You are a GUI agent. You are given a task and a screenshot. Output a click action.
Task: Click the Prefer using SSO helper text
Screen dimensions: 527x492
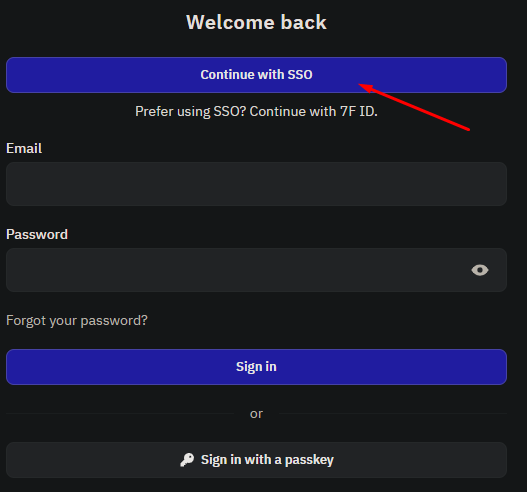[x=256, y=111]
